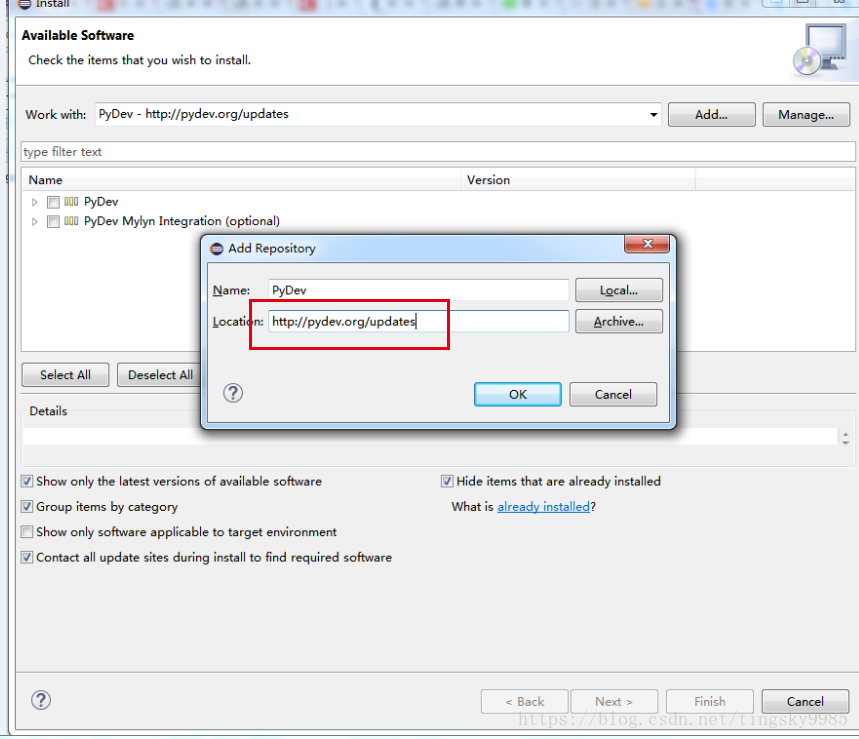
Task: Click the Add... button
Action: 711,114
